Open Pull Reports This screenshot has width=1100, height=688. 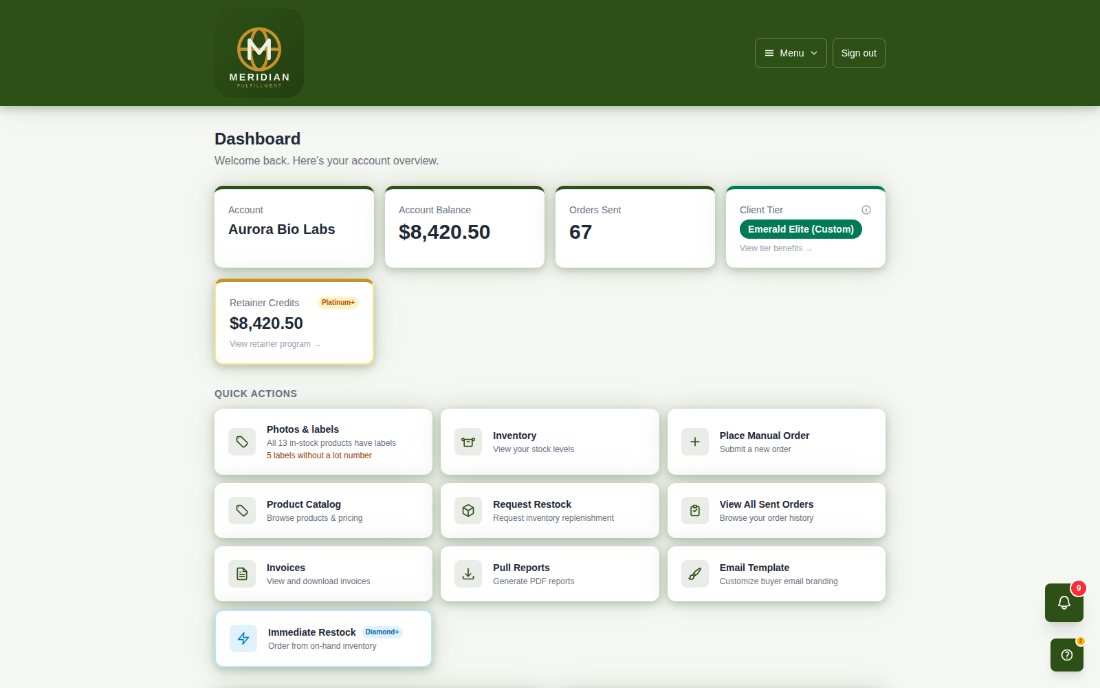550,574
